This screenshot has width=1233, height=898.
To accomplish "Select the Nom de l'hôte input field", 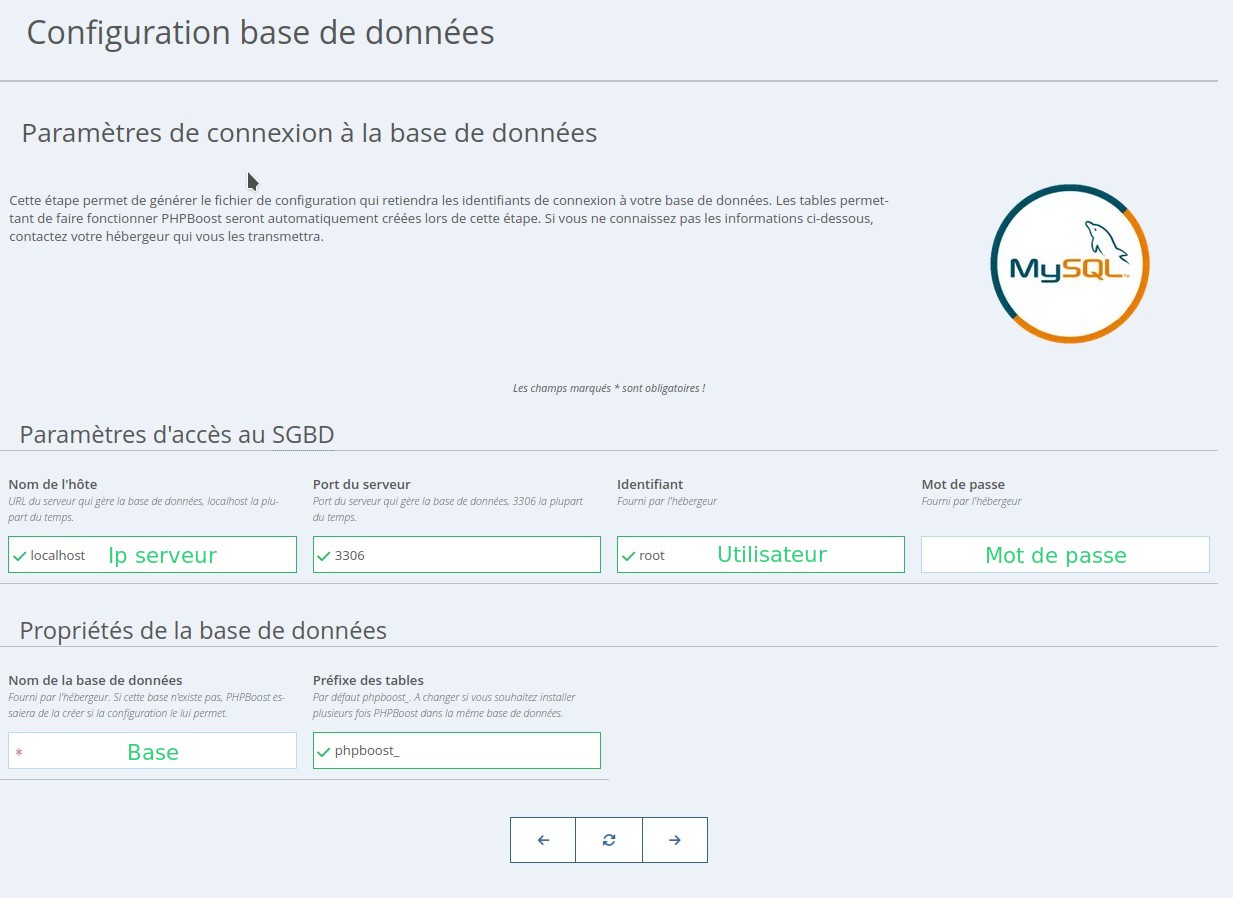I will (x=150, y=554).
